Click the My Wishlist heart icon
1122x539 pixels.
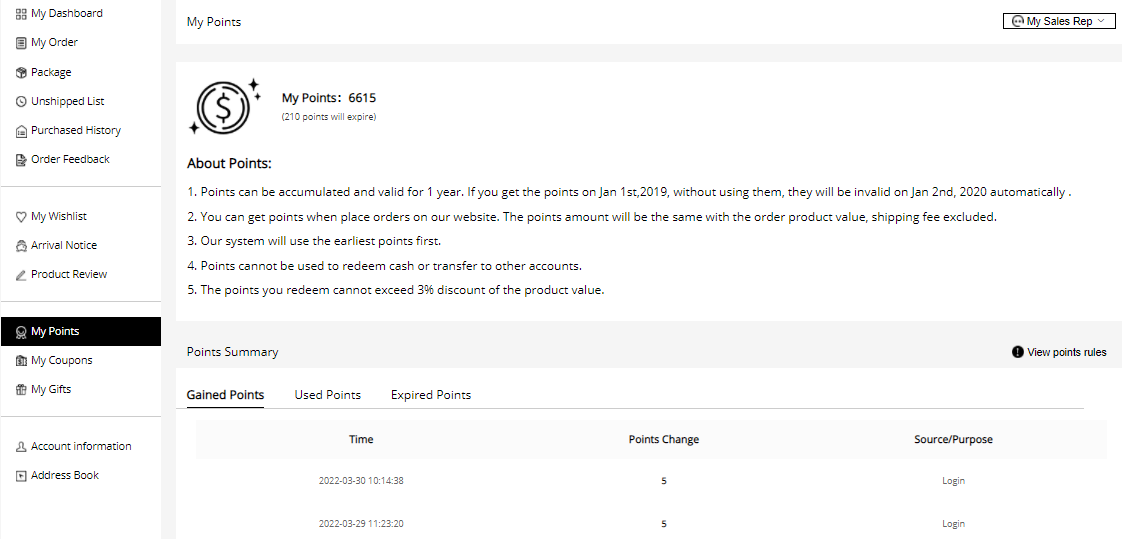21,217
